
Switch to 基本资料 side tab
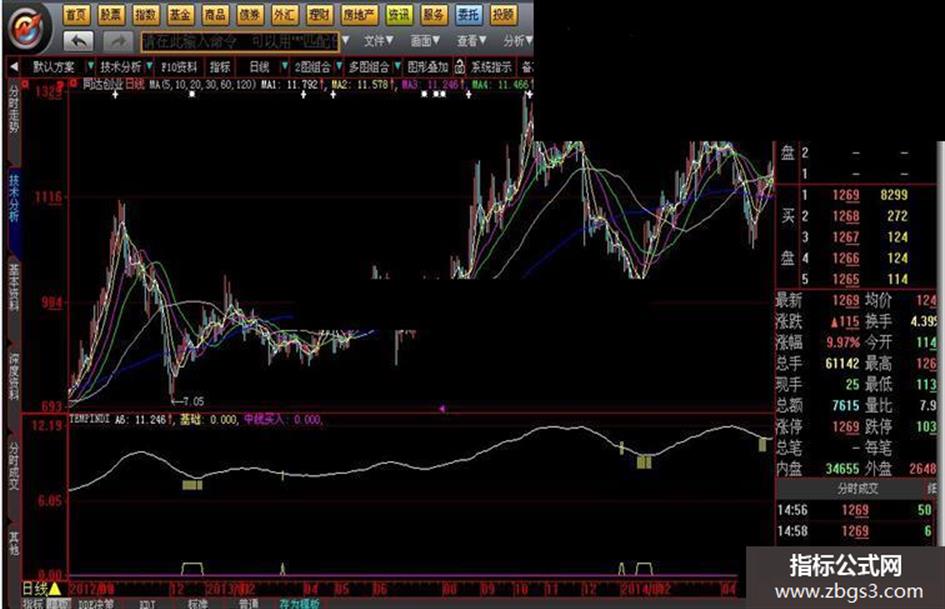point(14,286)
